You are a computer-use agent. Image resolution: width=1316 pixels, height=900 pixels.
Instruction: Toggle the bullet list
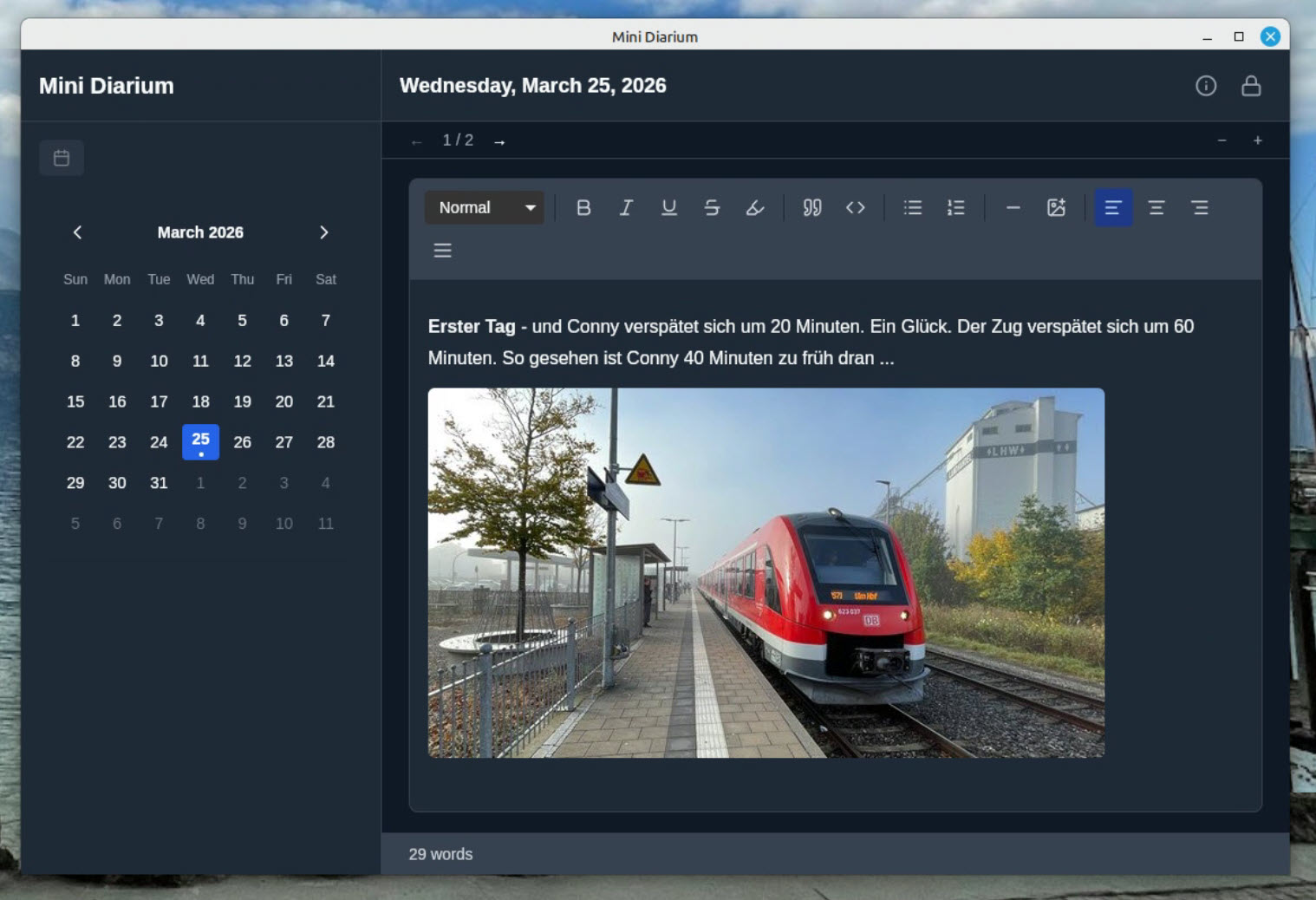pos(912,208)
